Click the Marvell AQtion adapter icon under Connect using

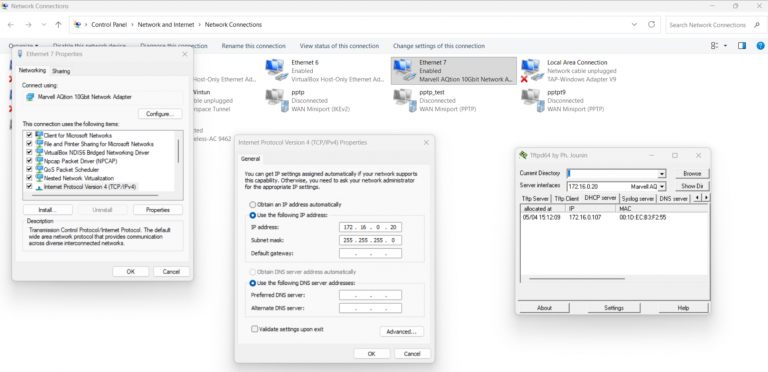point(30,97)
